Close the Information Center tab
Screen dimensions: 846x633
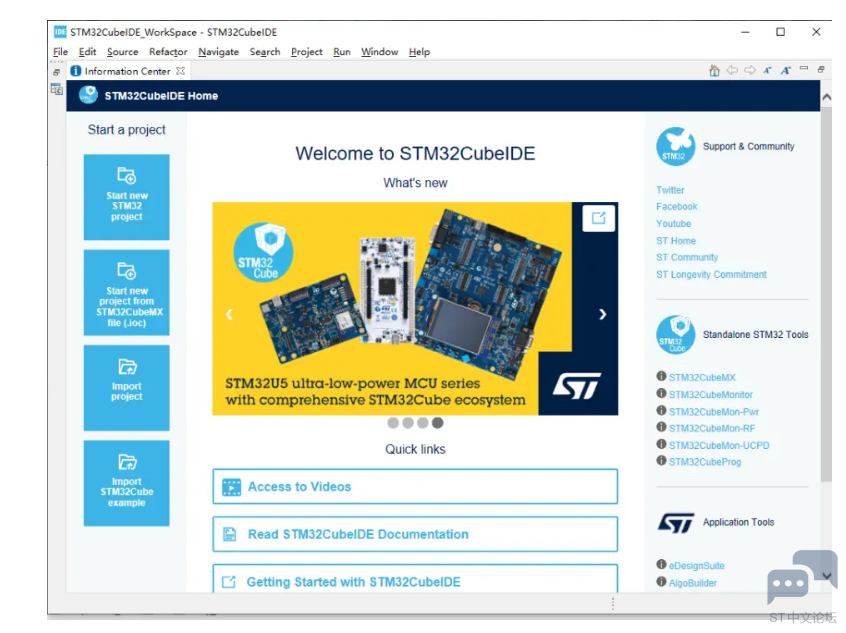[x=181, y=71]
